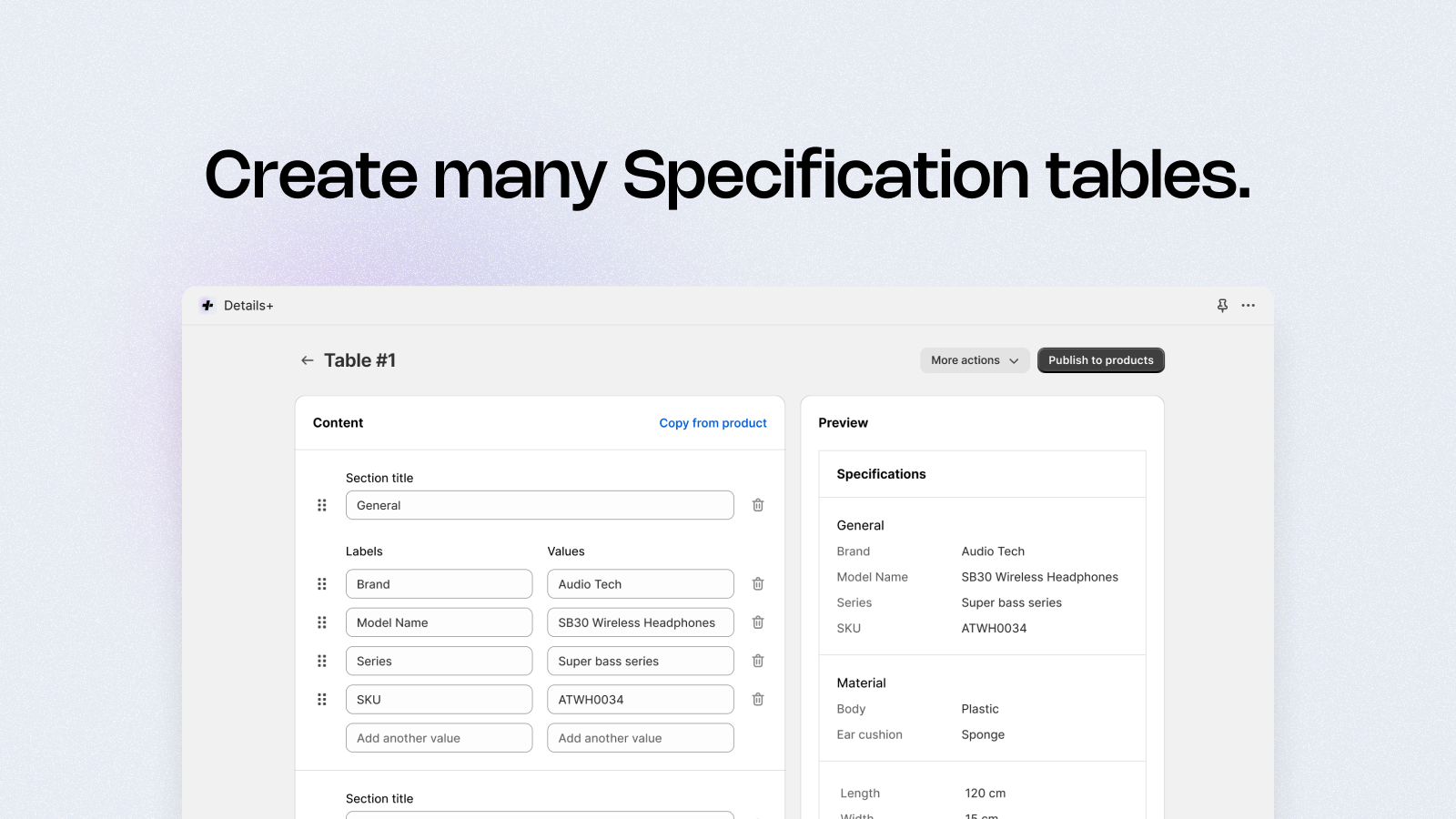1456x819 pixels.
Task: Delete the SKU row using the trash icon
Action: tap(757, 699)
